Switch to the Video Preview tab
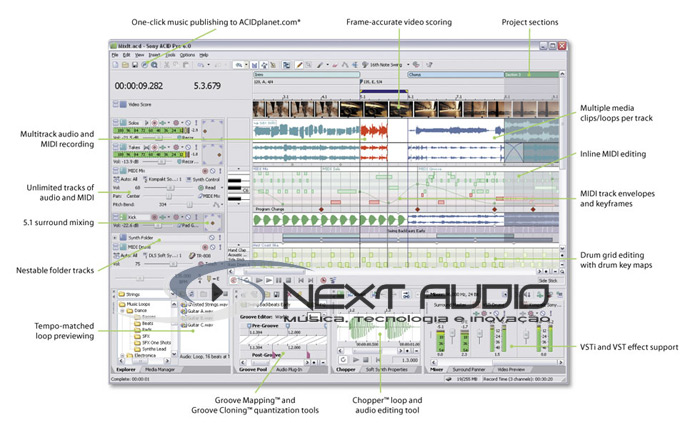Screen dimensions: 700x440 (x=511, y=369)
